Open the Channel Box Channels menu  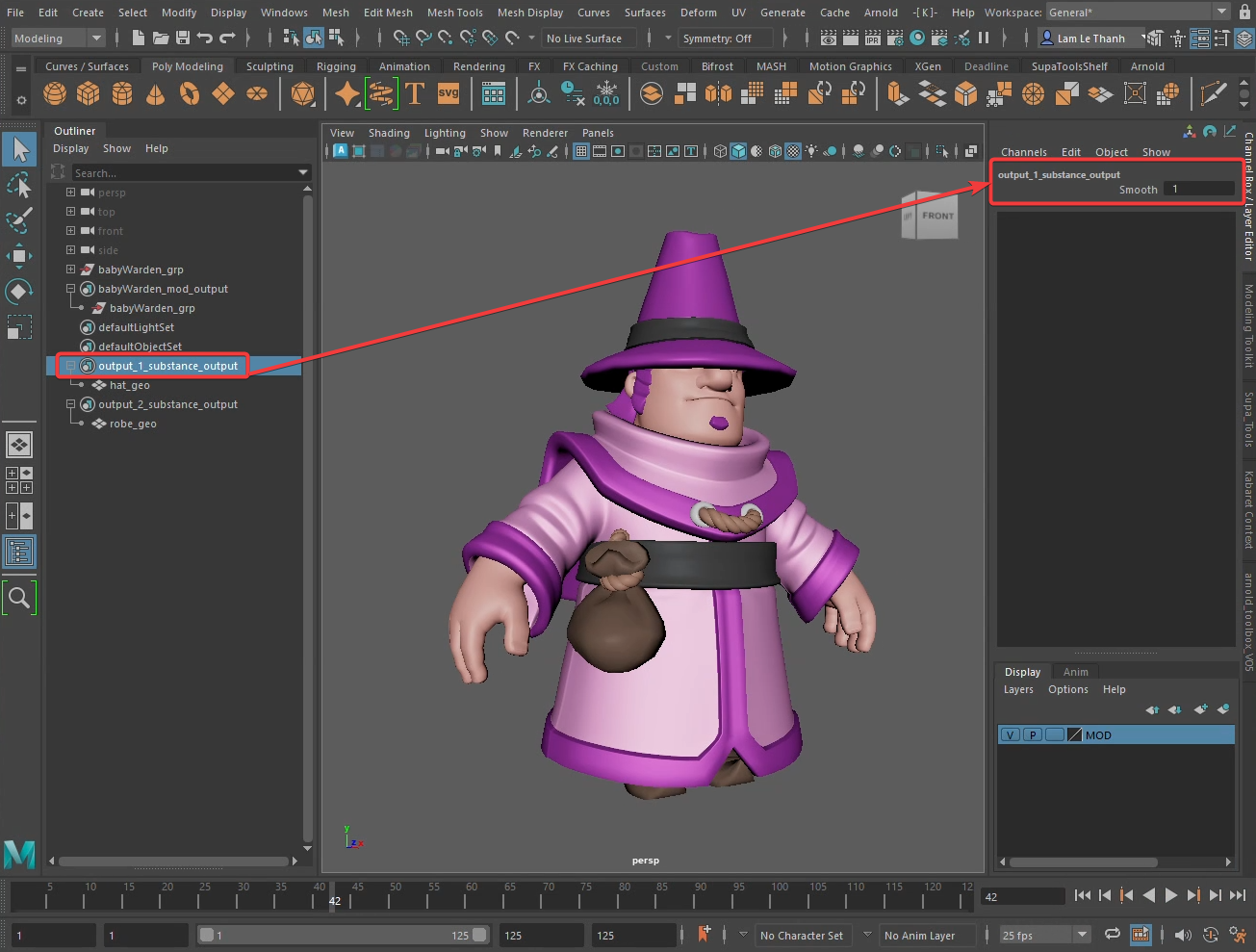1023,152
